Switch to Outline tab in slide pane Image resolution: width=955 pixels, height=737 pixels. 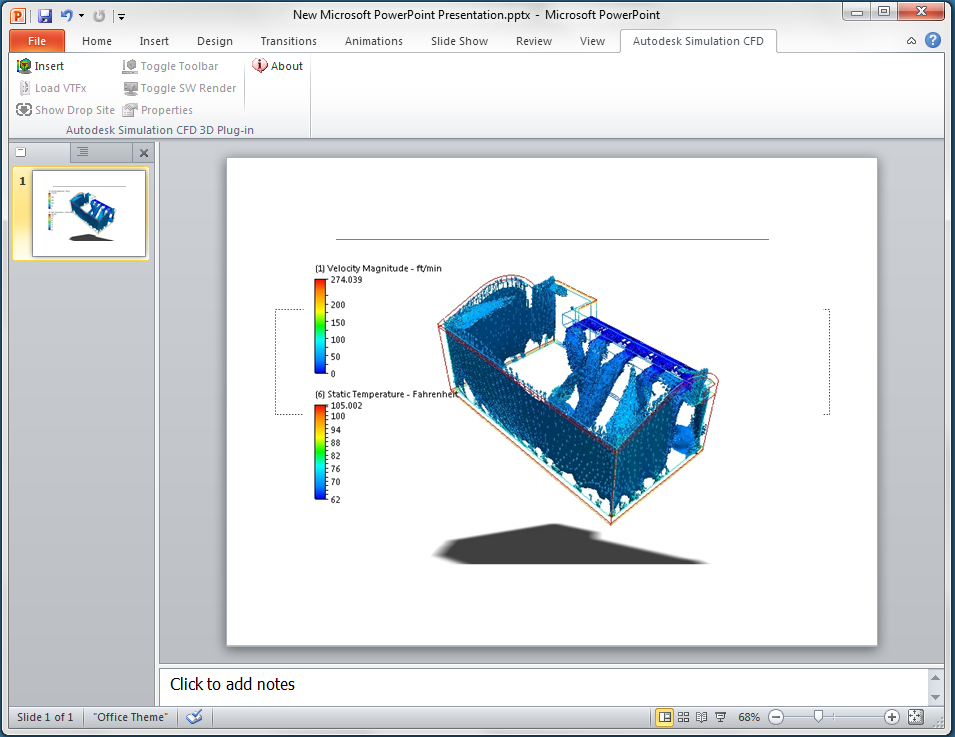83,152
